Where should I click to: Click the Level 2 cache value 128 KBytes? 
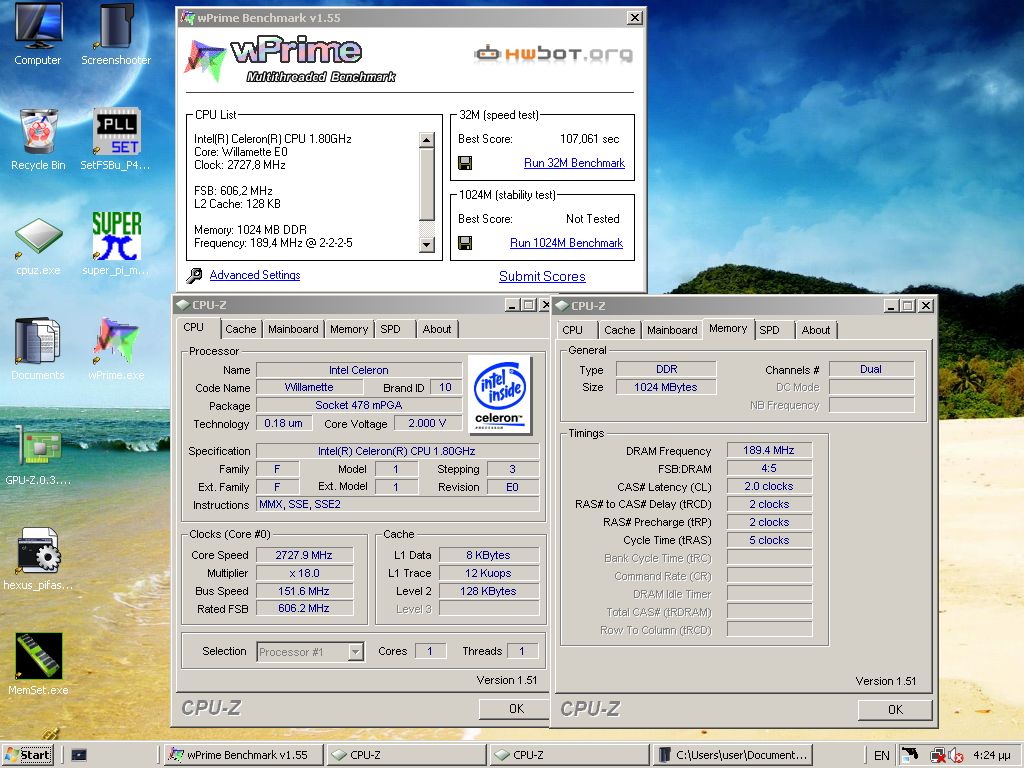pyautogui.click(x=489, y=591)
